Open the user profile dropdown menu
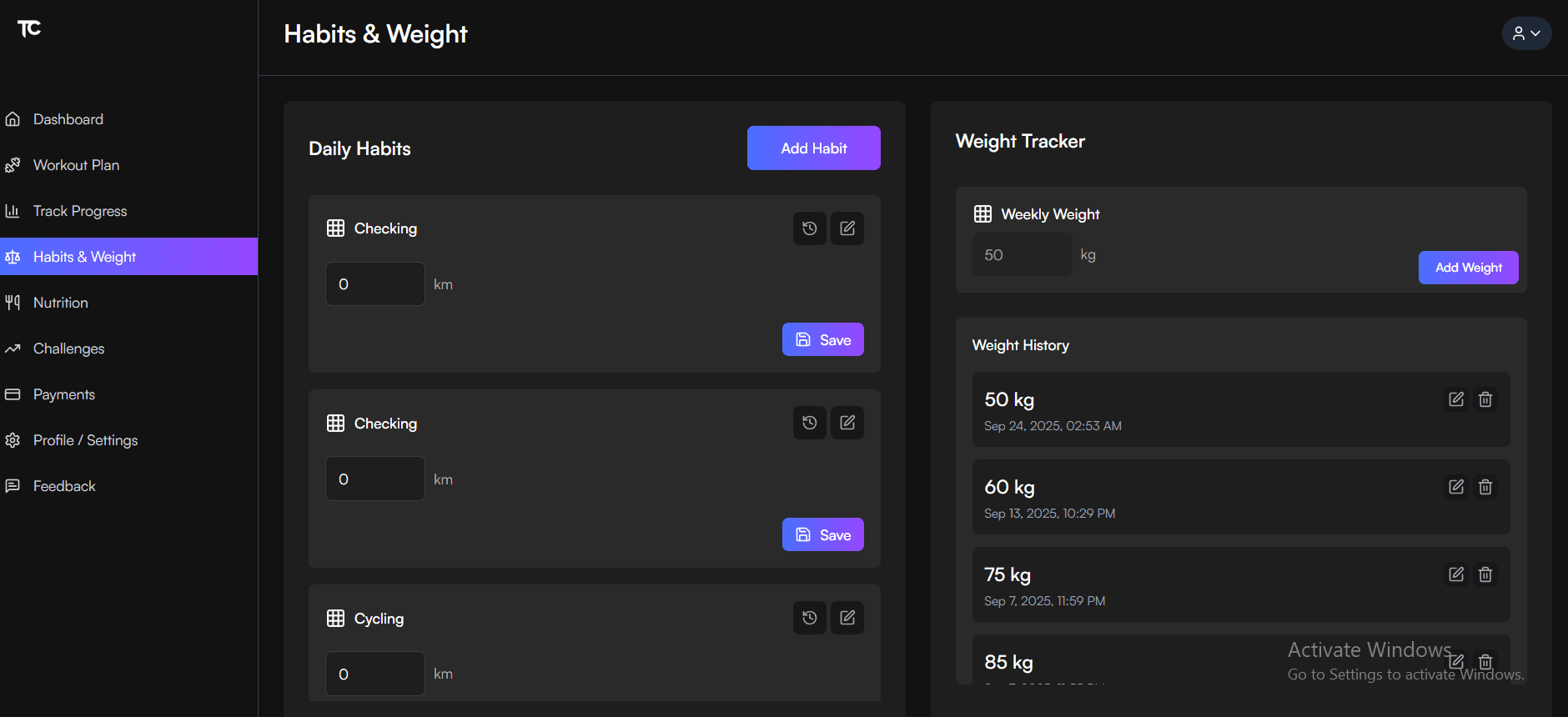 click(1526, 33)
